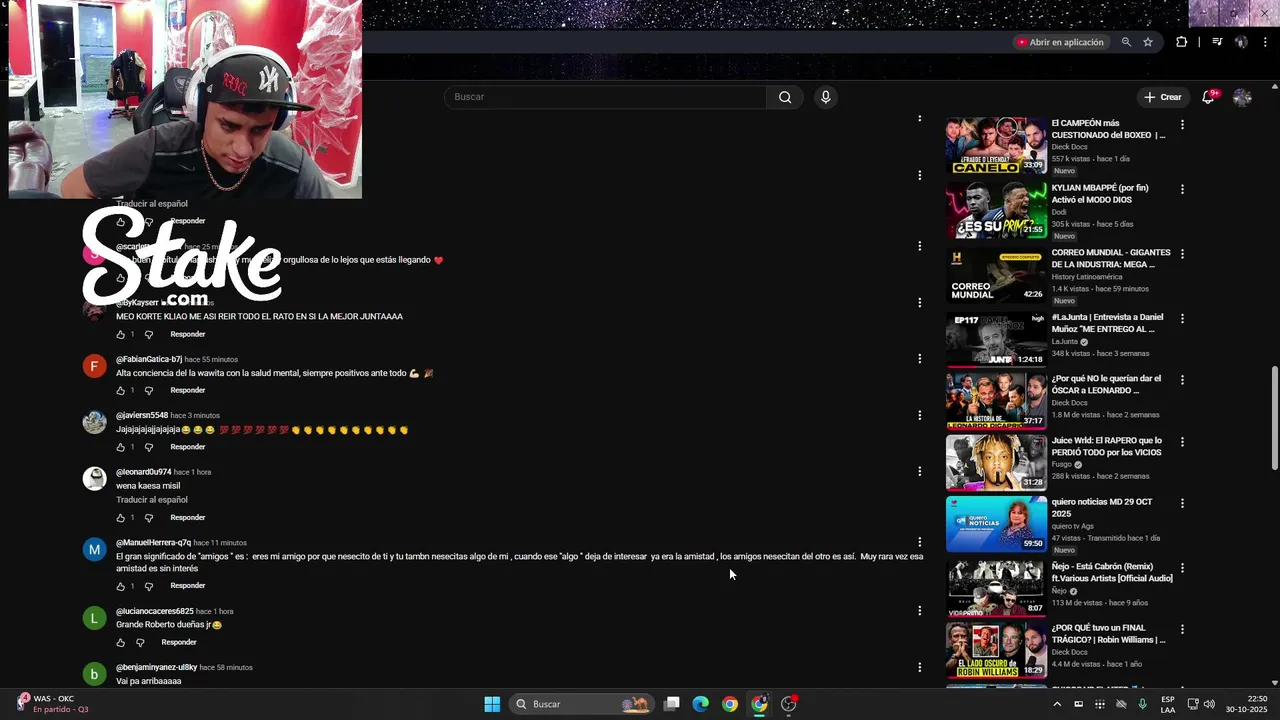Translate 'wena kaesa misil' comment to Spanish
Image resolution: width=1280 pixels, height=720 pixels.
point(152,500)
